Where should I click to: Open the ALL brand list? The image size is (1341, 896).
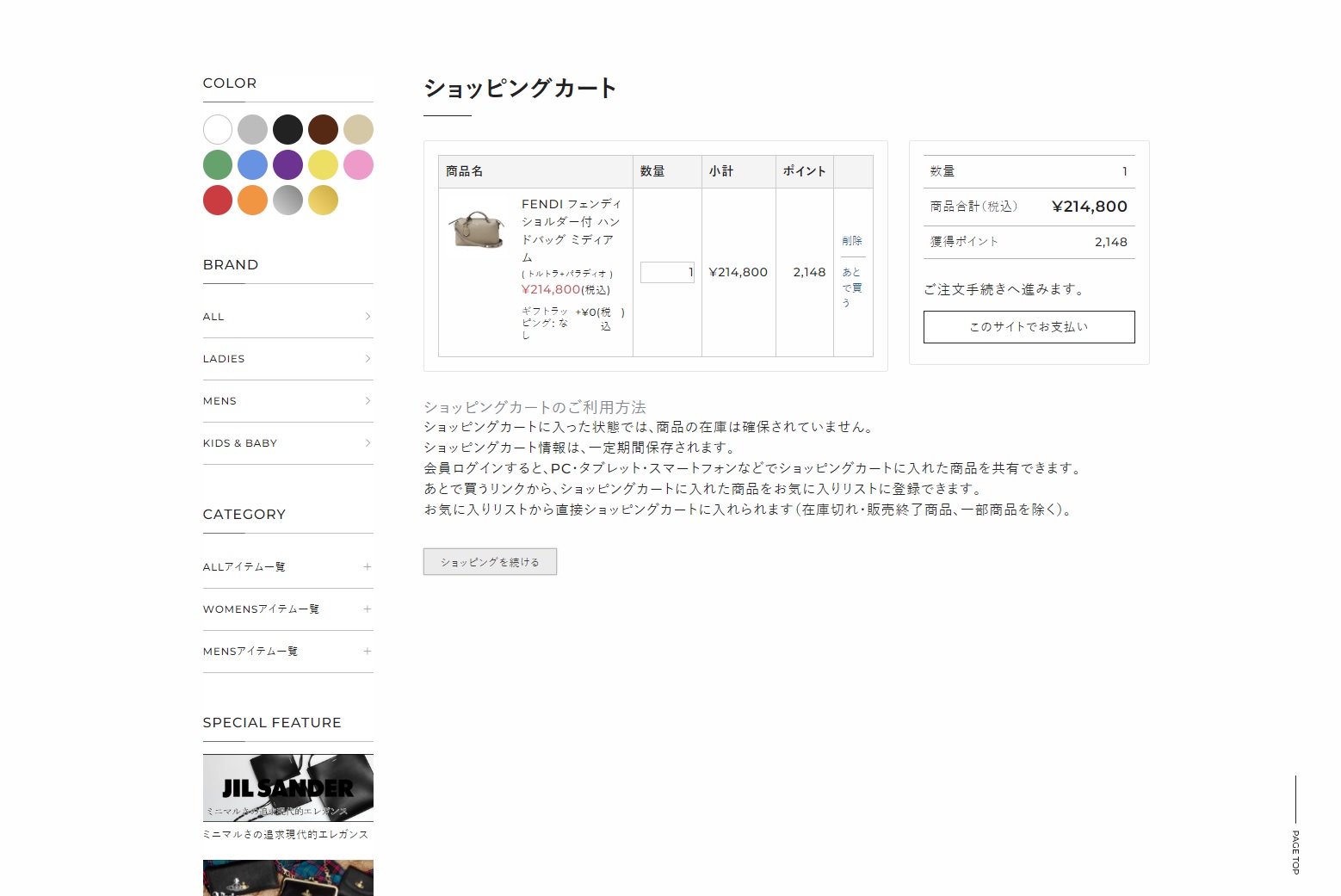point(287,317)
